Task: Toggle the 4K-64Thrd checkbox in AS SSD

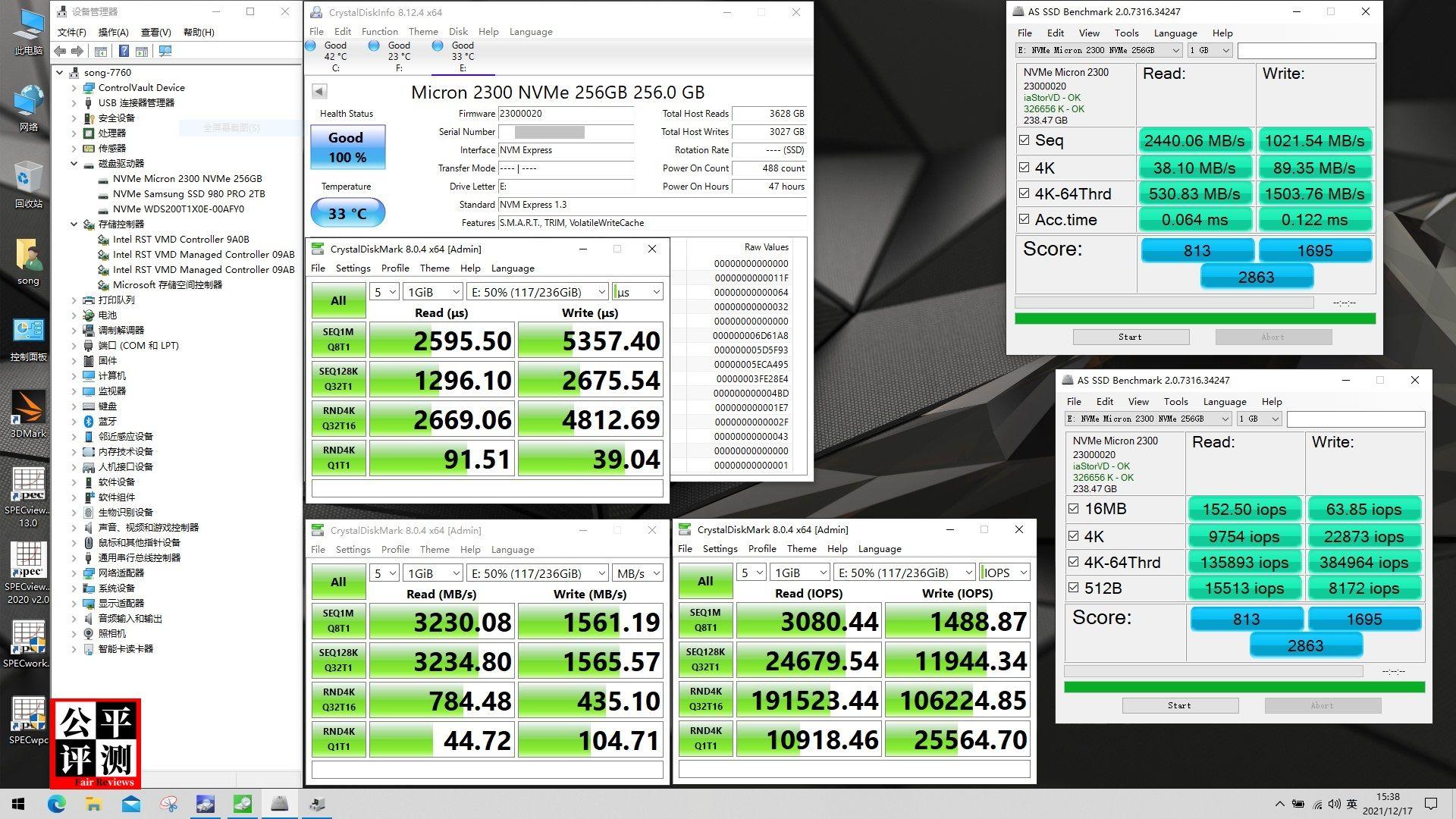Action: pyautogui.click(x=1023, y=193)
